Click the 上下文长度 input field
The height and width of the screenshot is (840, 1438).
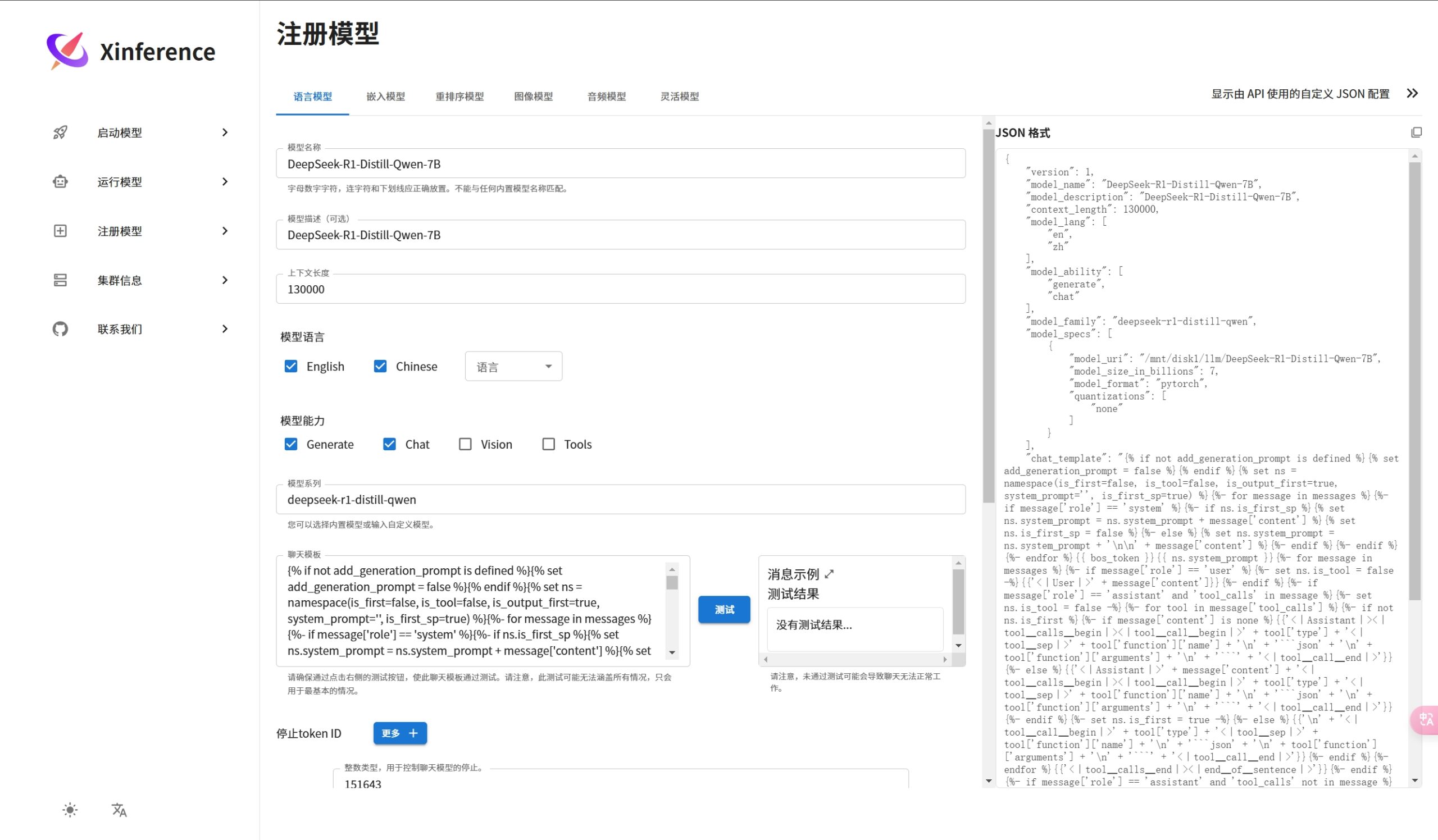click(x=621, y=289)
